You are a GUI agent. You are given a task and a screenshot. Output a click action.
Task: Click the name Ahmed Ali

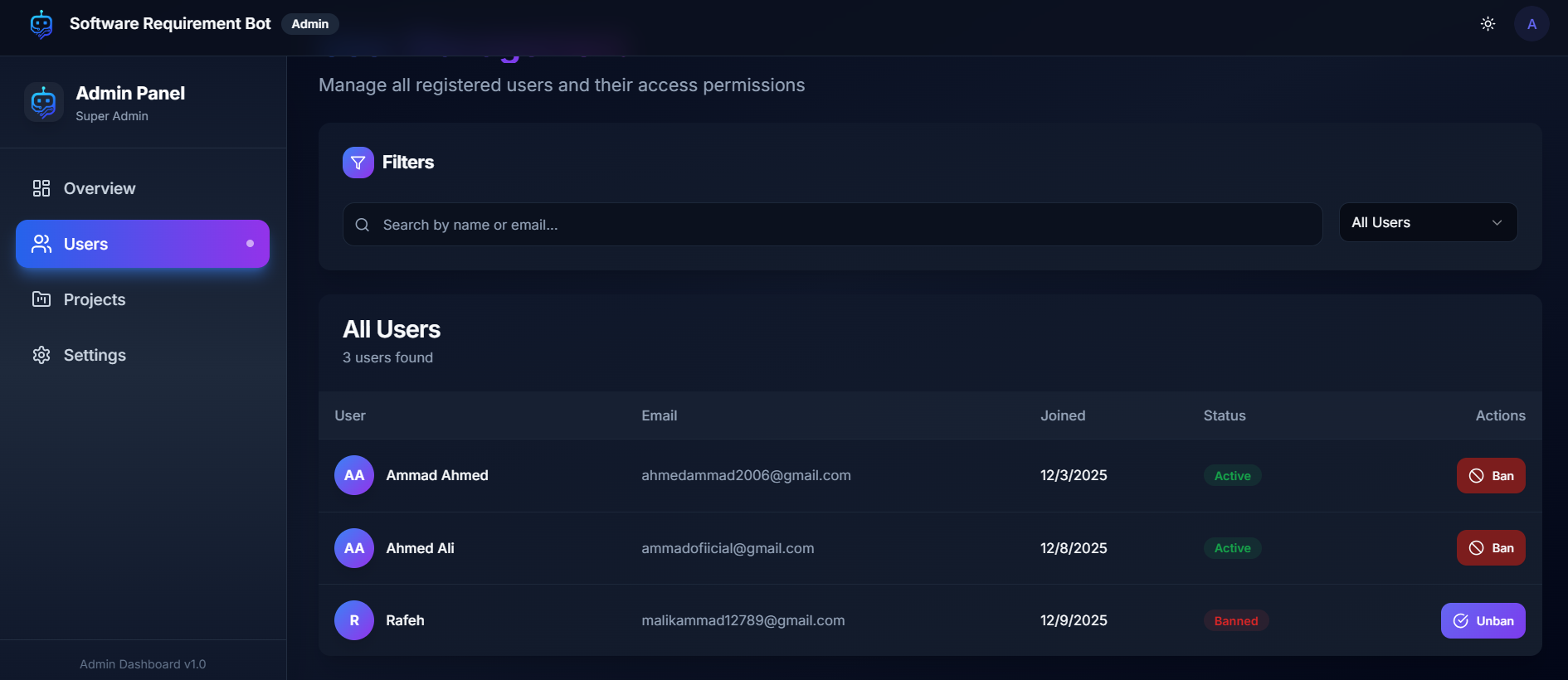[420, 548]
